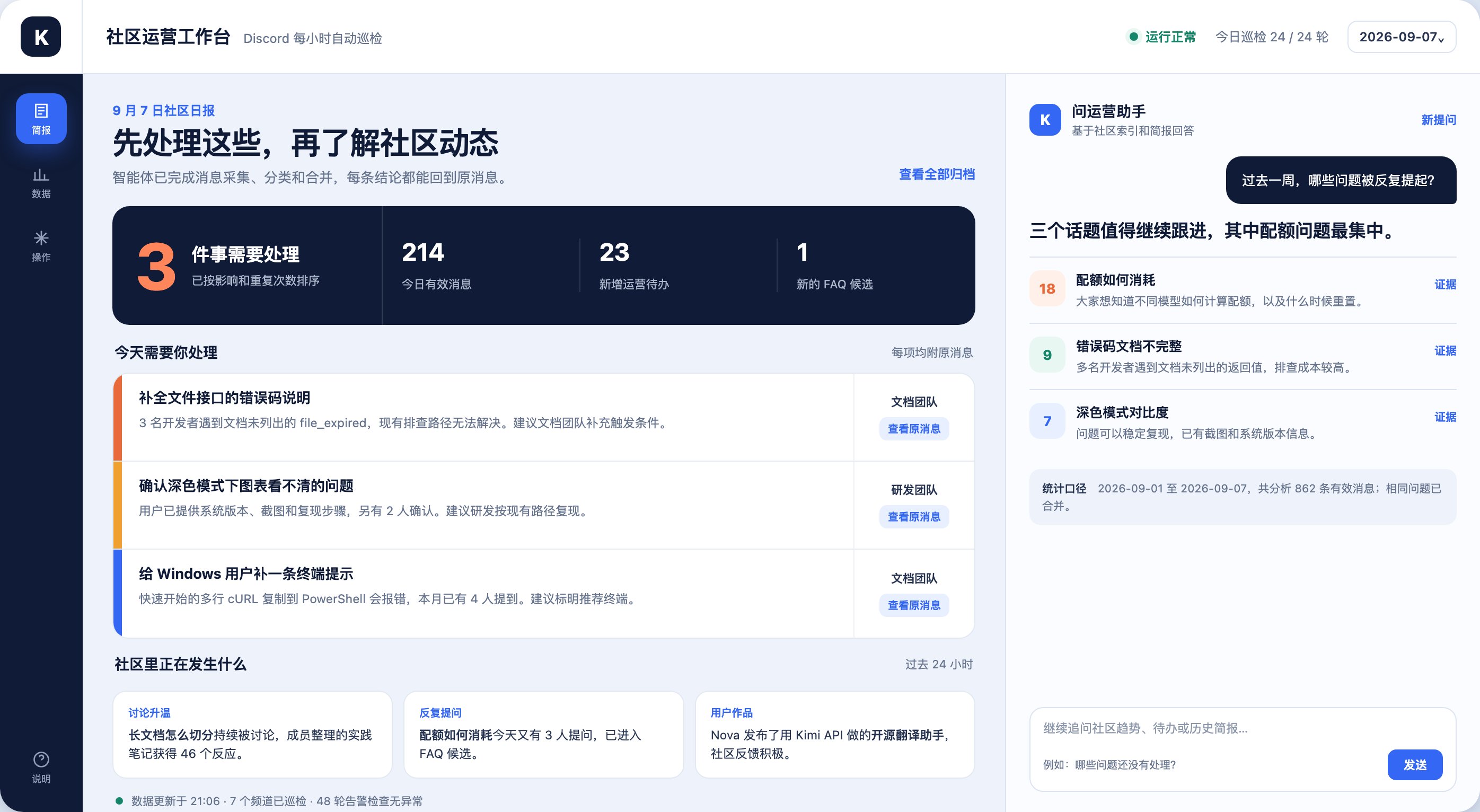Click 新提问 in assistant panel
Image resolution: width=1480 pixels, height=812 pixels.
pos(1439,120)
